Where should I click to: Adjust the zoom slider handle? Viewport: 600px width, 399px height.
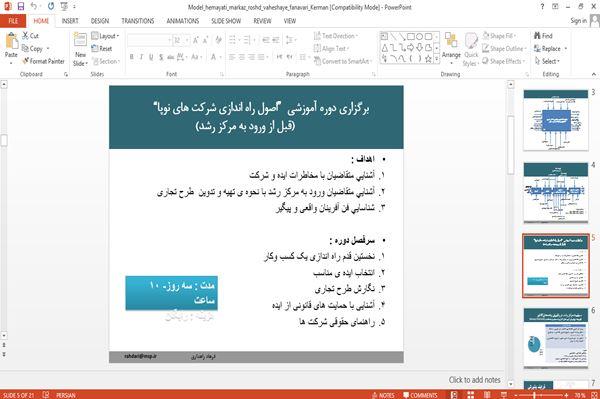(x=535, y=395)
